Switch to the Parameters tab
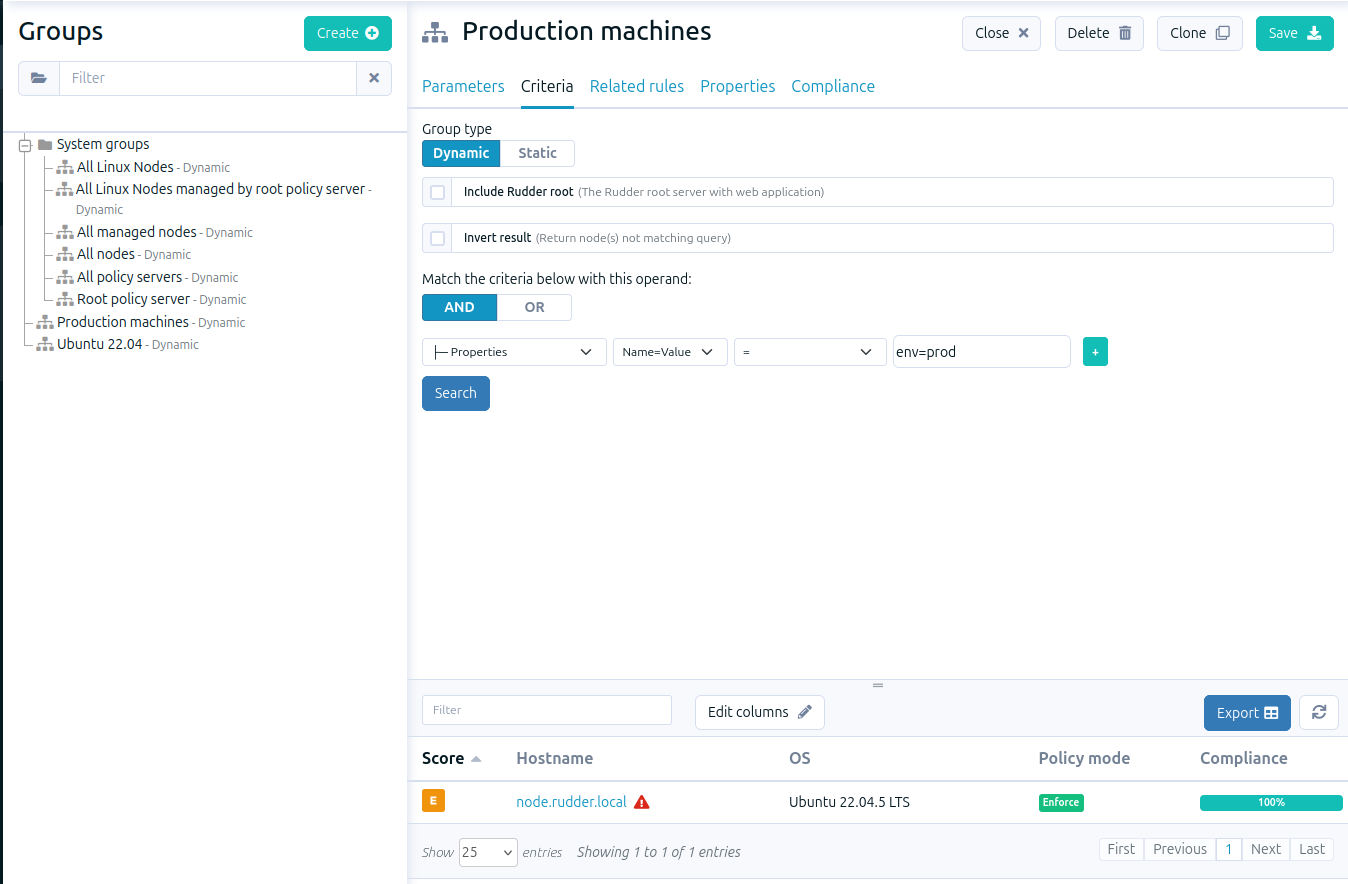1348x884 pixels. (463, 86)
